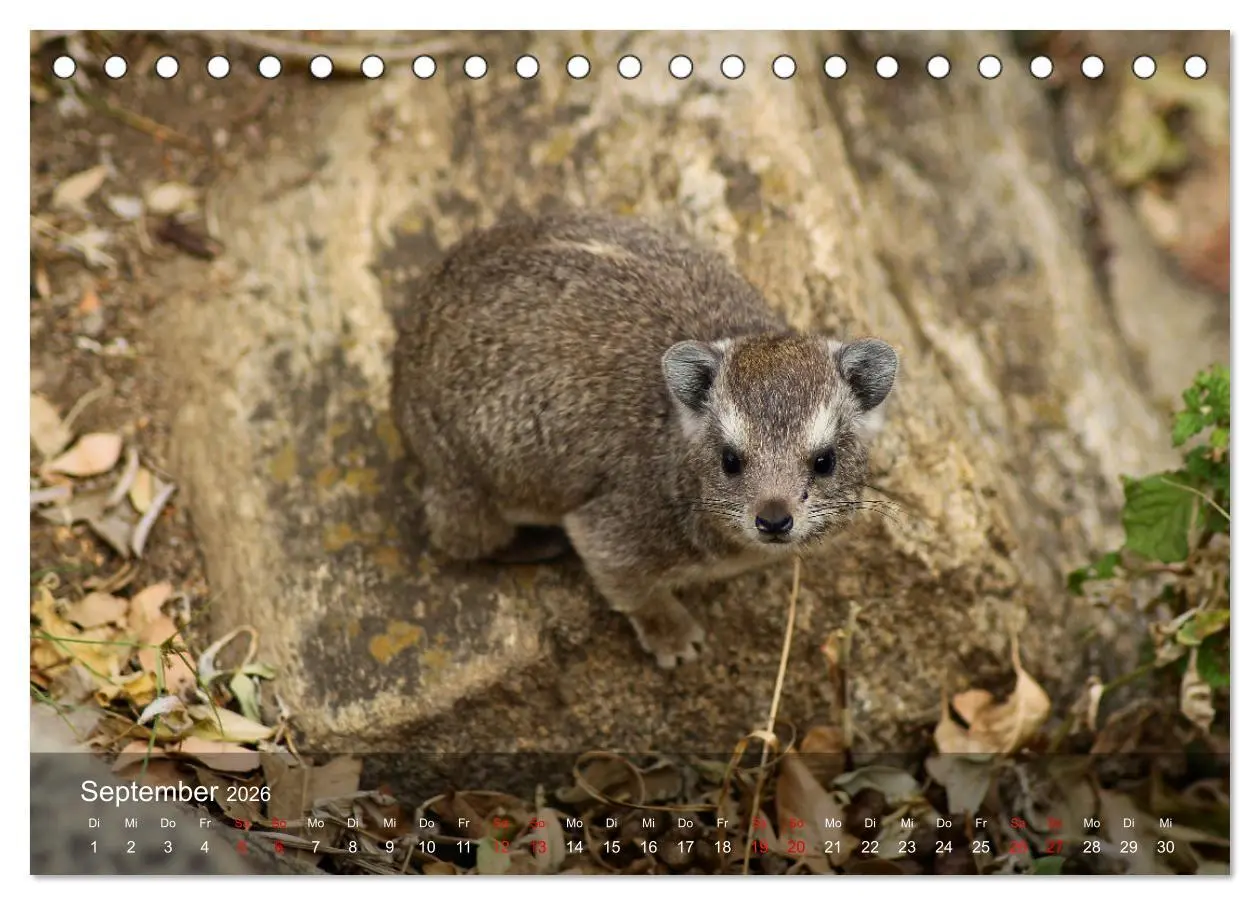1260x905 pixels.
Task: Click date 15 in the calendar strip
Action: [x=612, y=847]
